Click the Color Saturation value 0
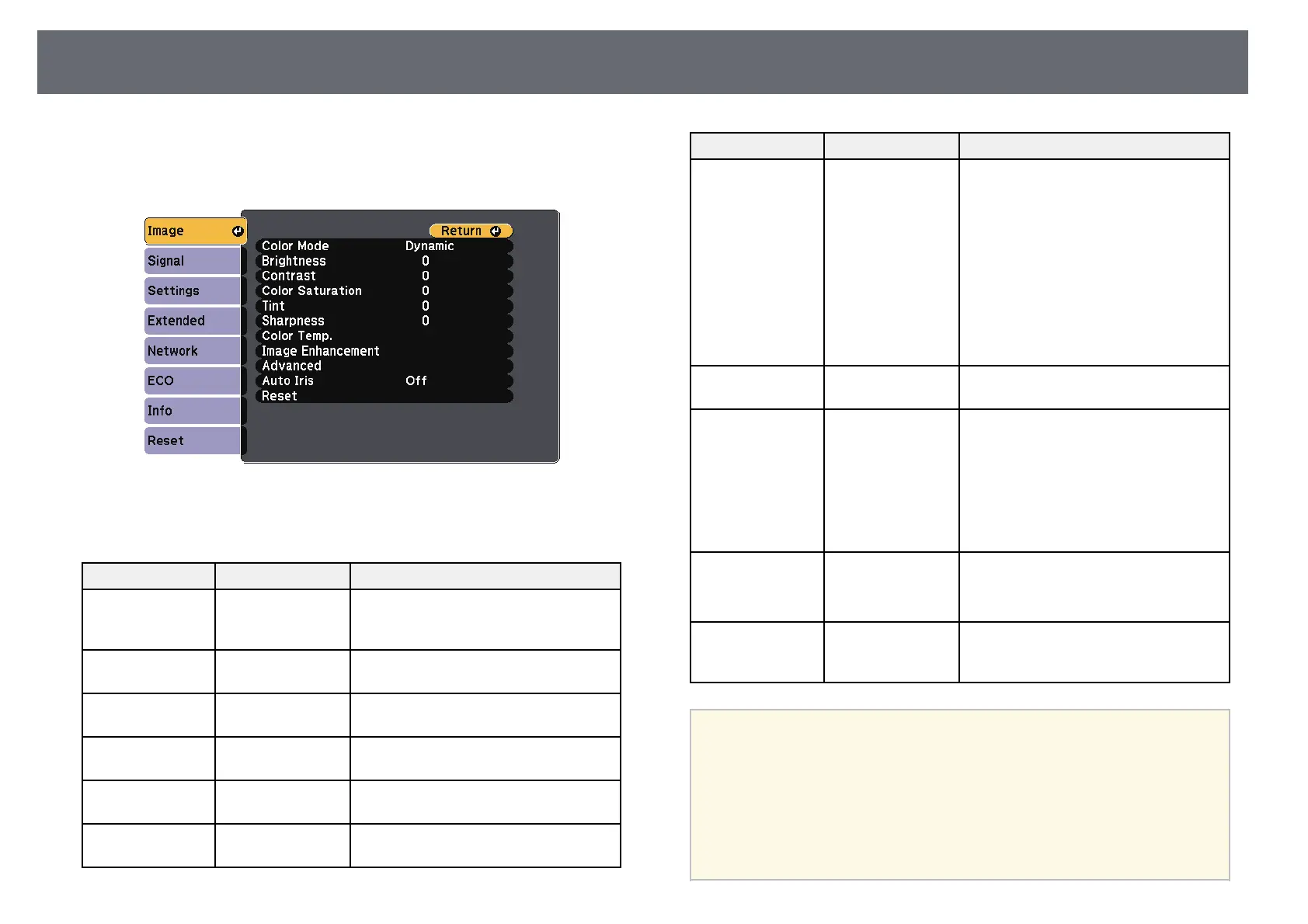 tap(426, 290)
